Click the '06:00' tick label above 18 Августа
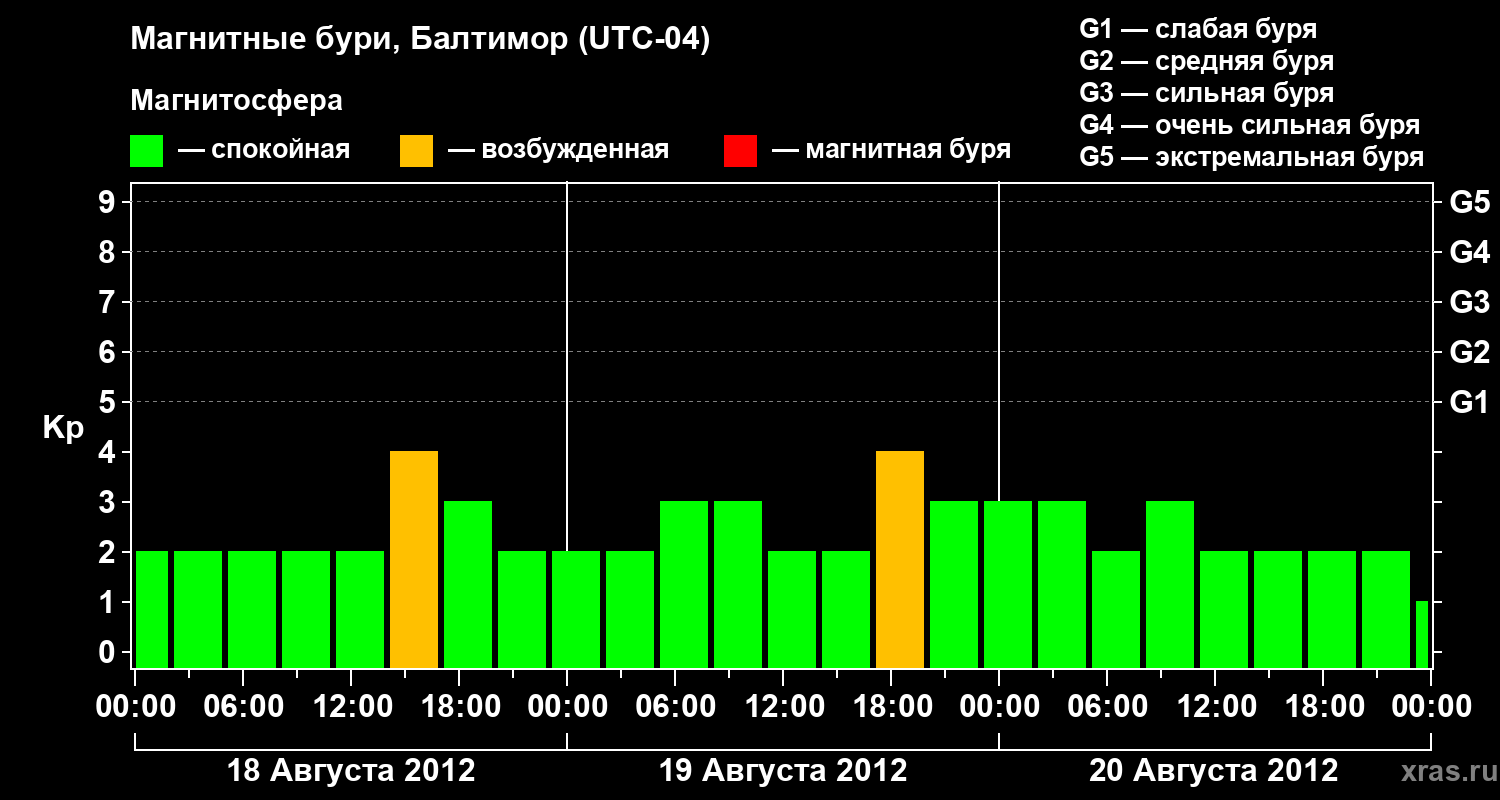This screenshot has width=1500, height=800. (x=243, y=707)
